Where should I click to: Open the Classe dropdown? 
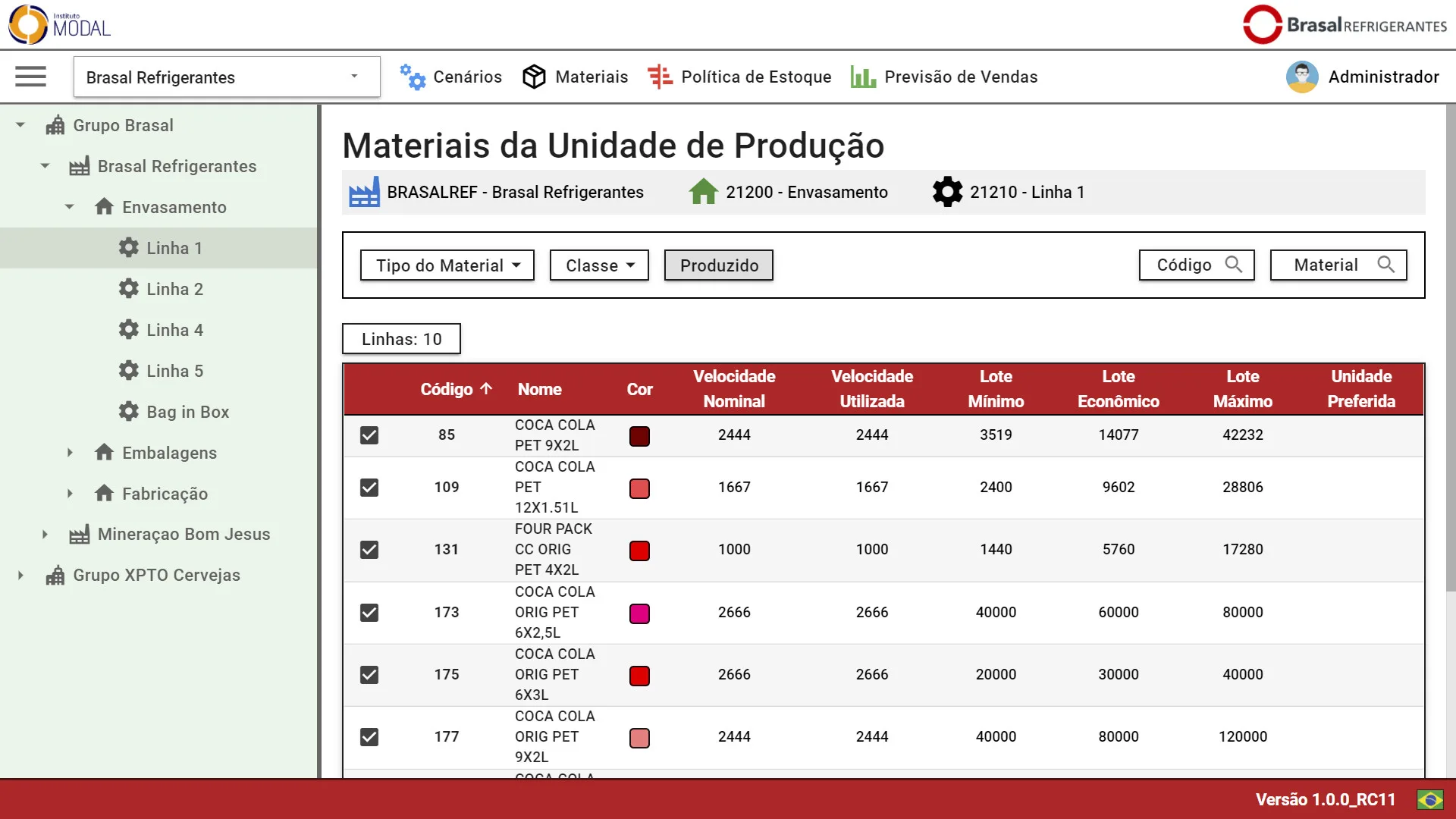[x=599, y=265]
